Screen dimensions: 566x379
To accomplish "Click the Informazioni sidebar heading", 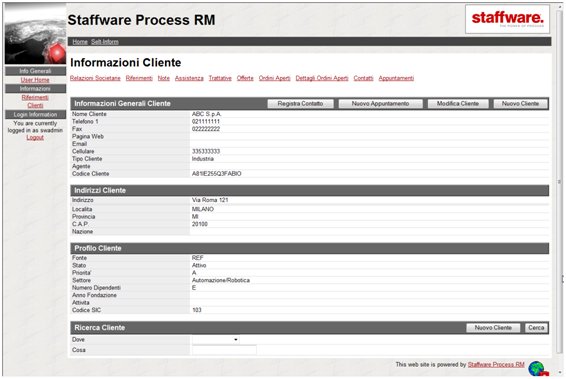I will coord(35,89).
